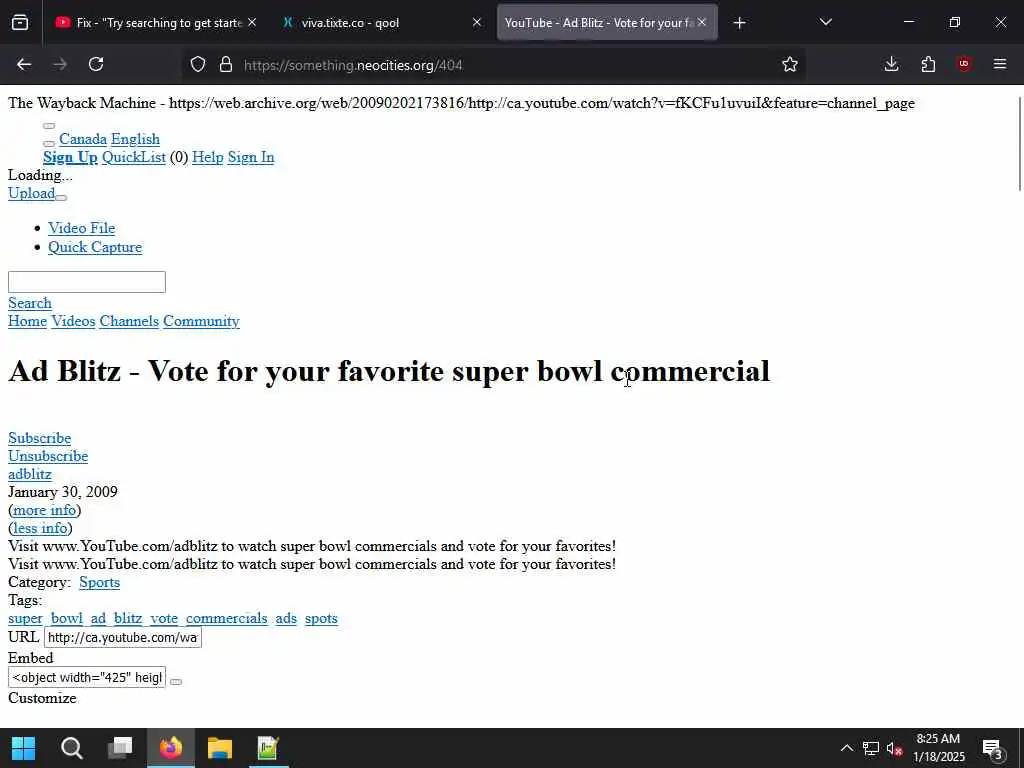The height and width of the screenshot is (768, 1024).
Task: Go to the Channels link
Action: [x=129, y=321]
